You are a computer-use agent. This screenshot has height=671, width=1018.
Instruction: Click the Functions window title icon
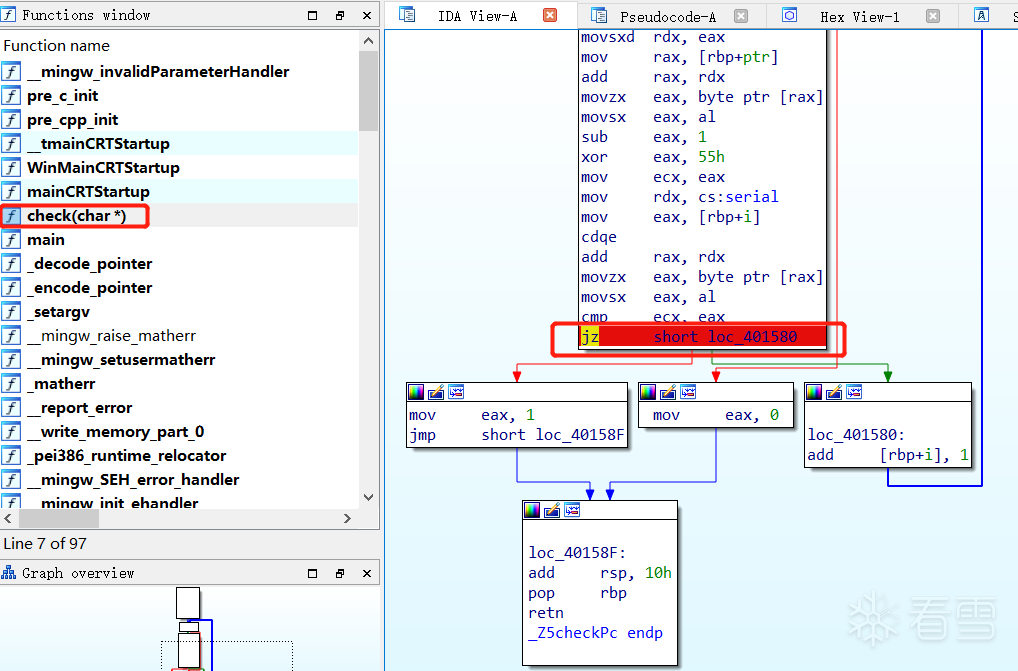(8, 14)
